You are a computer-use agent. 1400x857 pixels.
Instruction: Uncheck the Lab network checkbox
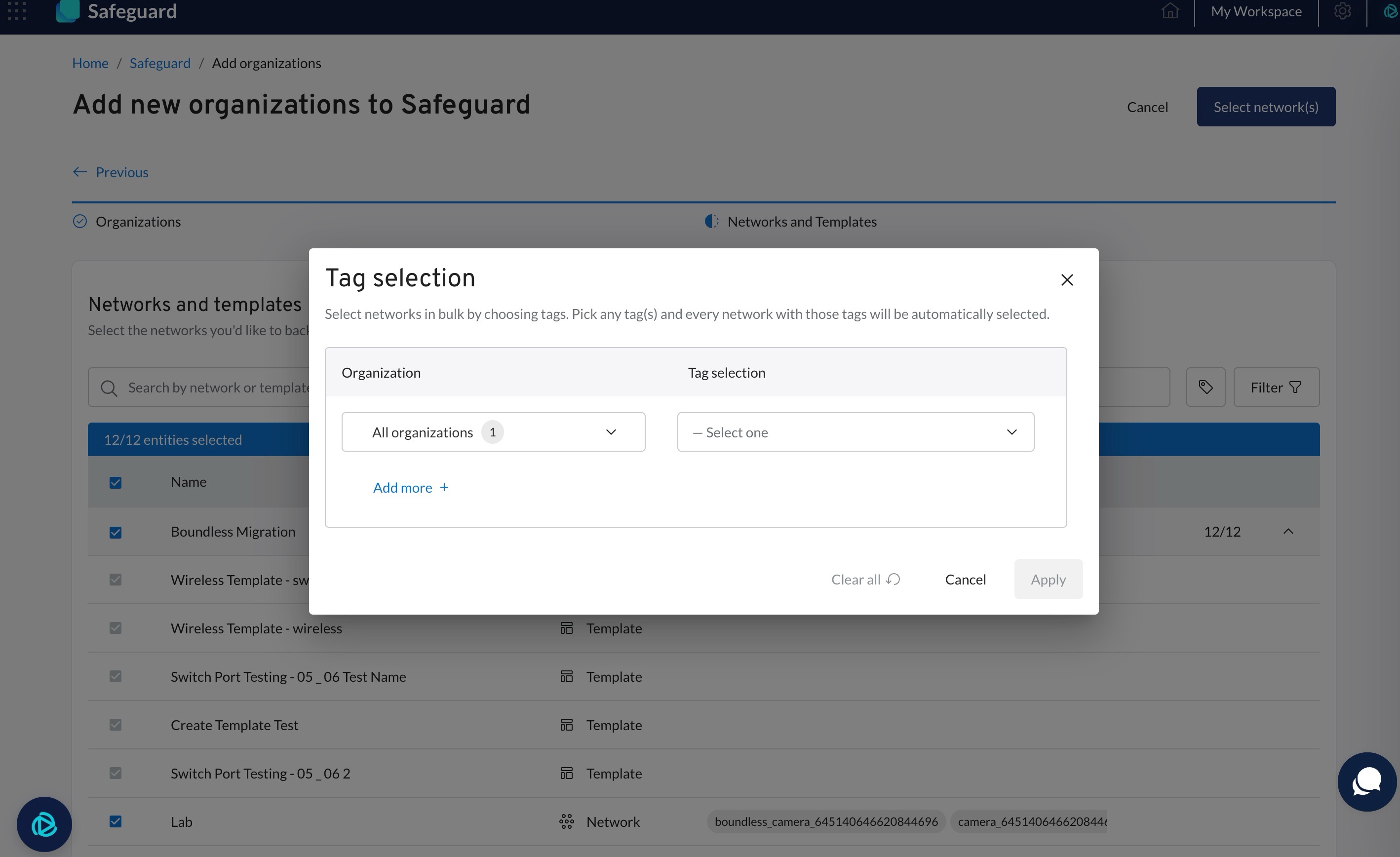tap(116, 821)
